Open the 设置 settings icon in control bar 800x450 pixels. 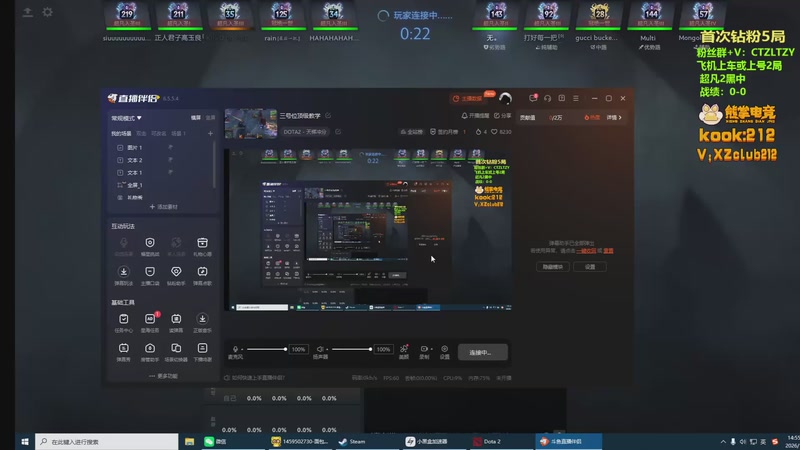tap(444, 349)
